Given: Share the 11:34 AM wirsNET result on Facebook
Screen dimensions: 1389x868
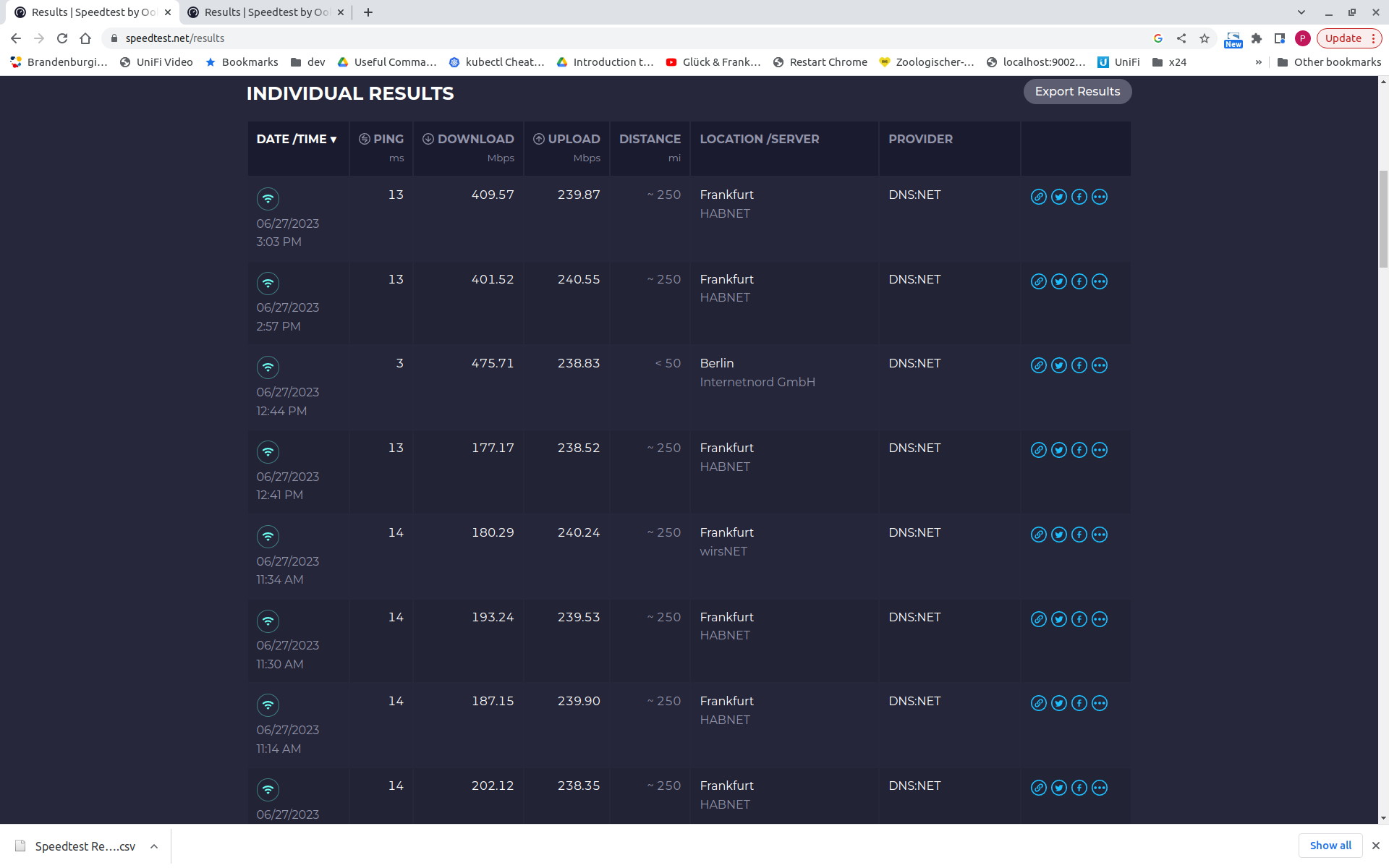Looking at the screenshot, I should pos(1079,535).
